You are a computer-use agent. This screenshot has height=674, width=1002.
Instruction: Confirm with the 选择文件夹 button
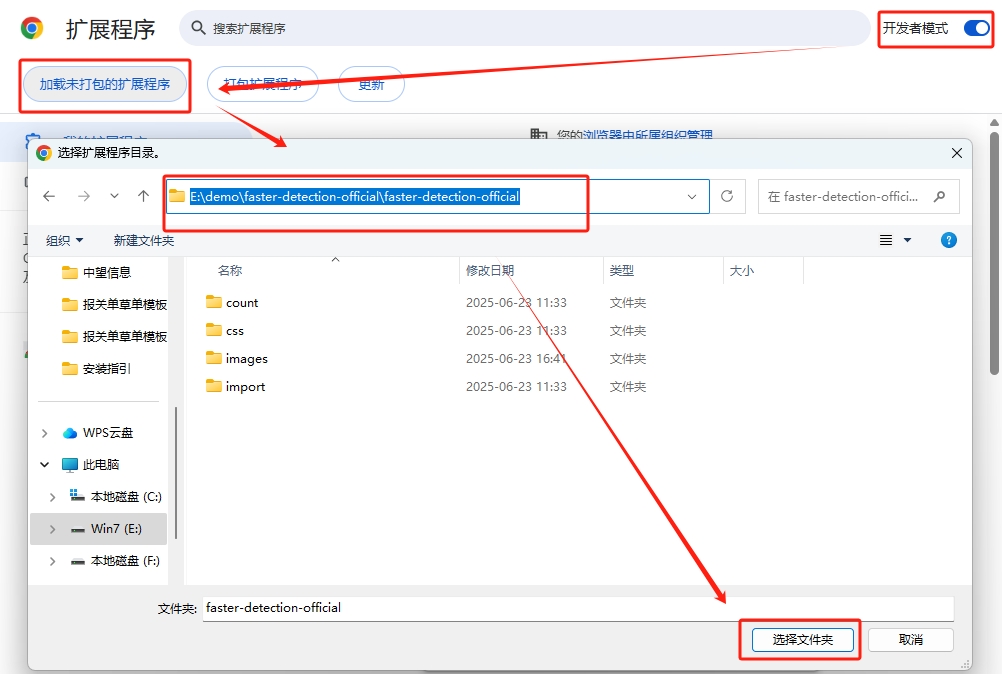point(802,639)
